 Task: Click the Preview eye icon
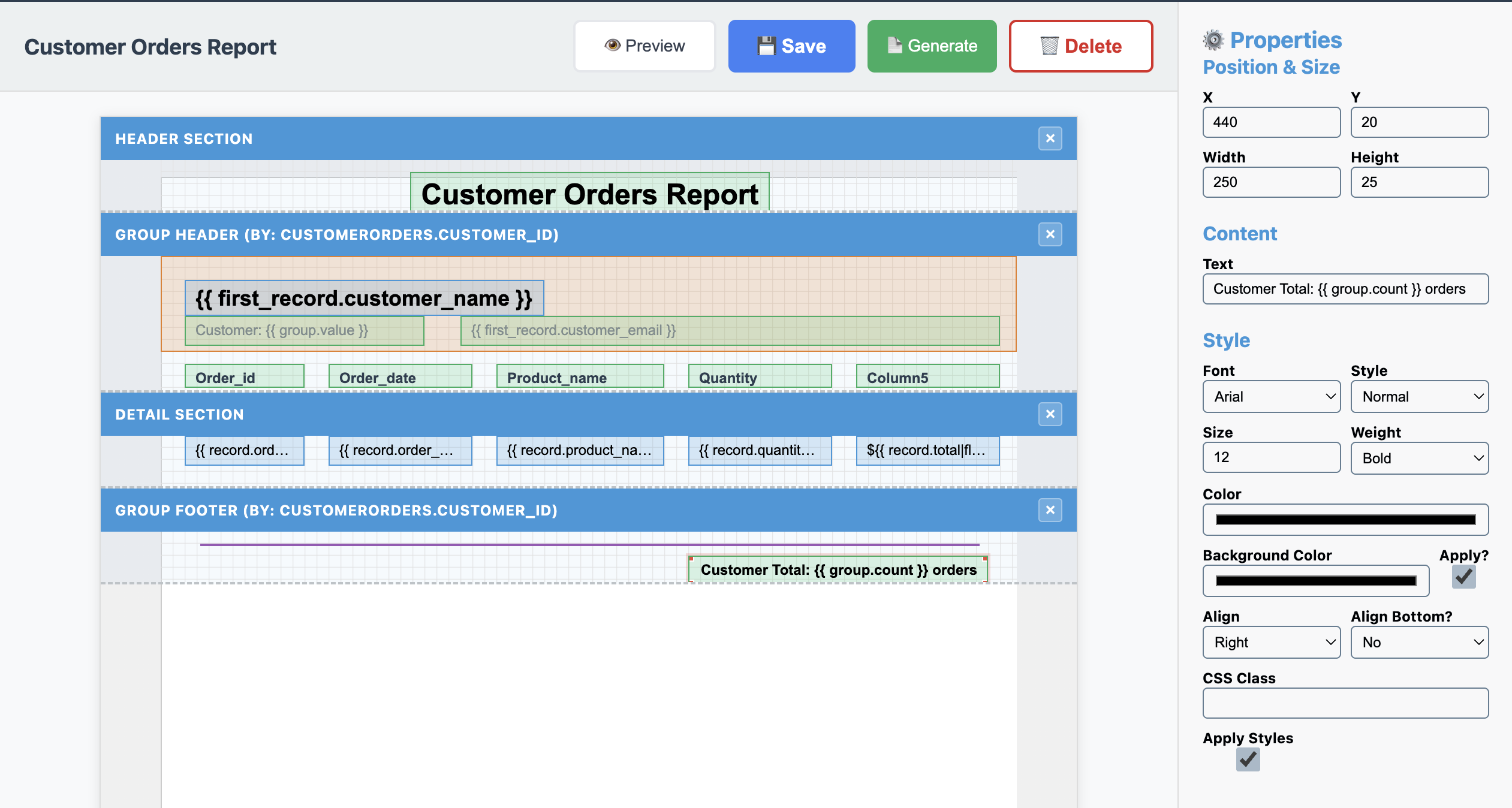pos(612,45)
